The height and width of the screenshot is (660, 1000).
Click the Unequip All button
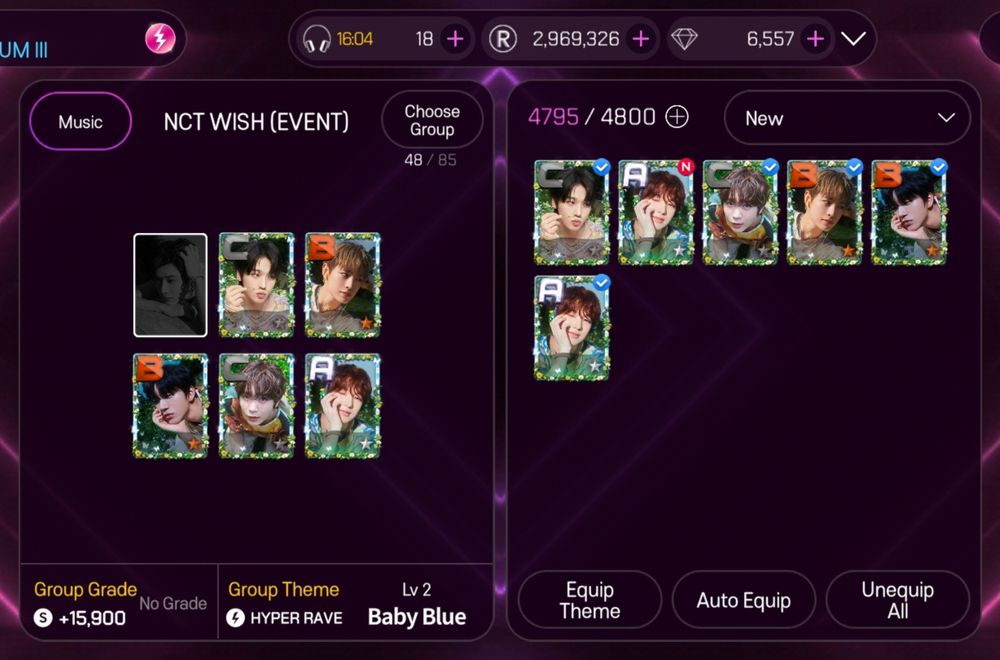point(898,600)
